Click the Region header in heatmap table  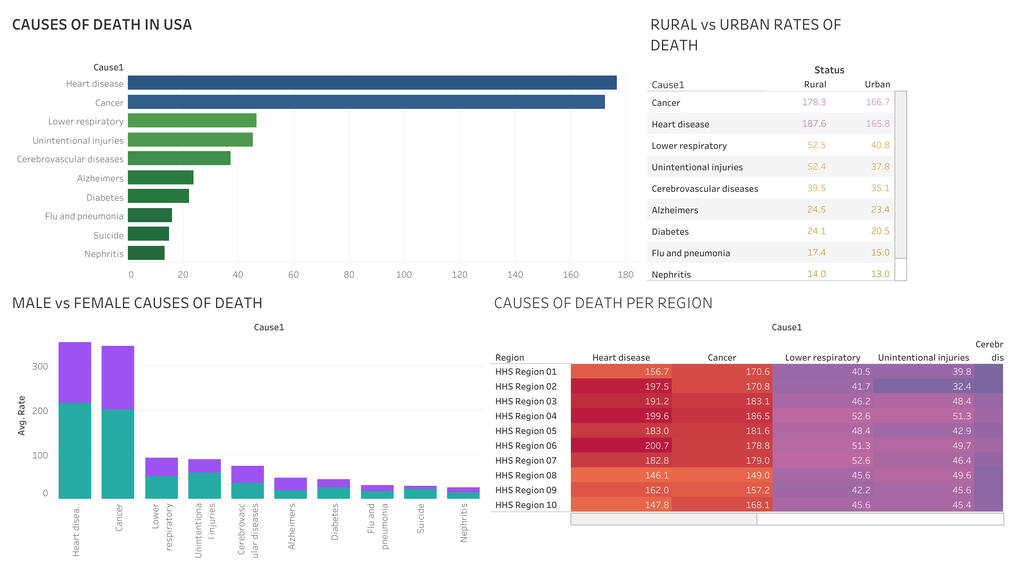[x=509, y=358]
